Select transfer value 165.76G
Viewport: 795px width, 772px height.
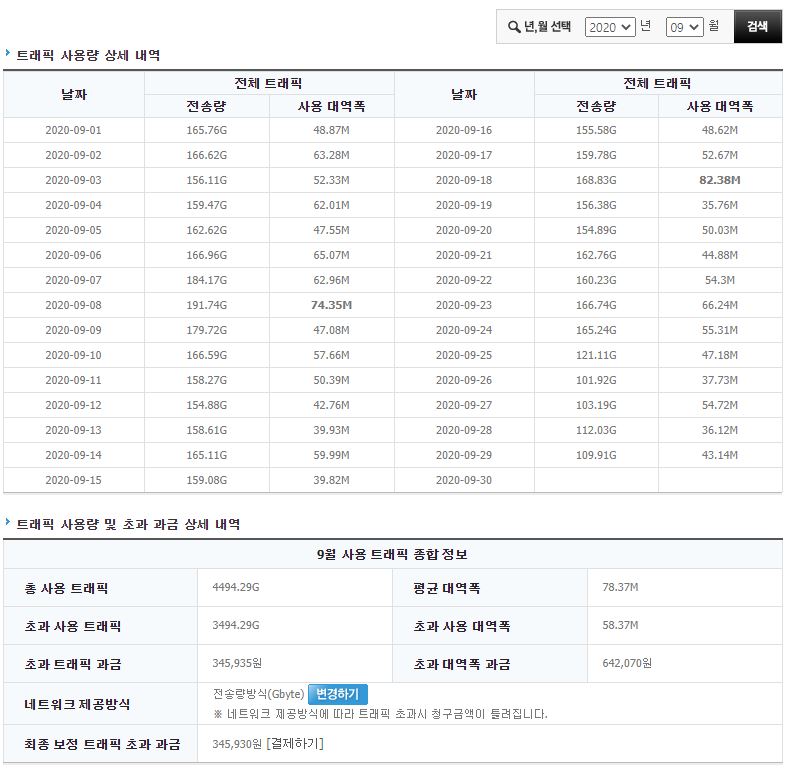tap(206, 130)
